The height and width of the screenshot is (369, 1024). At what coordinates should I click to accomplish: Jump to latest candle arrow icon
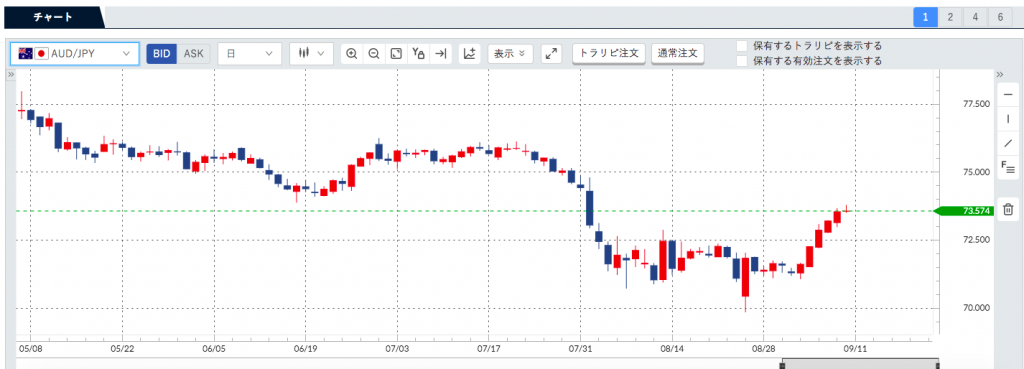(x=441, y=54)
